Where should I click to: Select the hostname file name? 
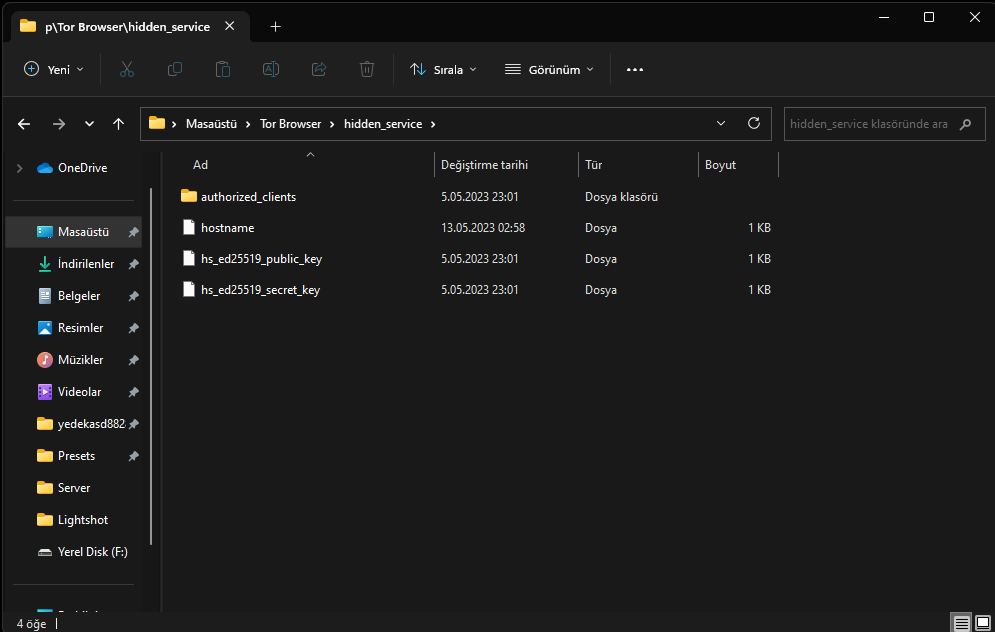pyautogui.click(x=227, y=228)
